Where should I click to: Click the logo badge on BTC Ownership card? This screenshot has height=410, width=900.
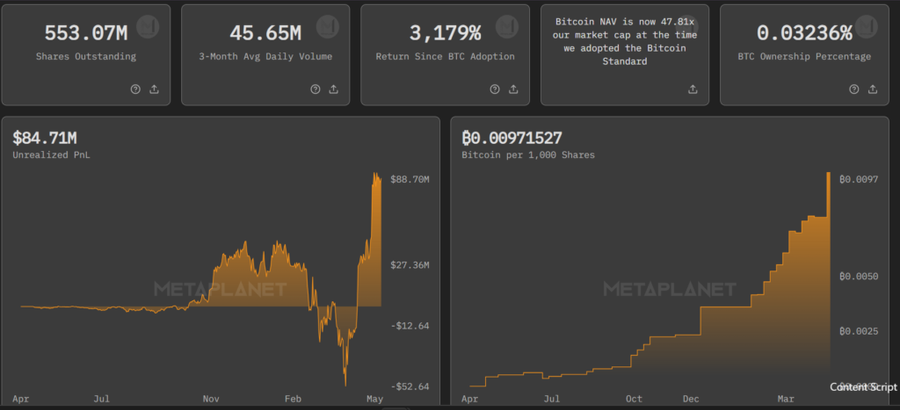point(866,25)
